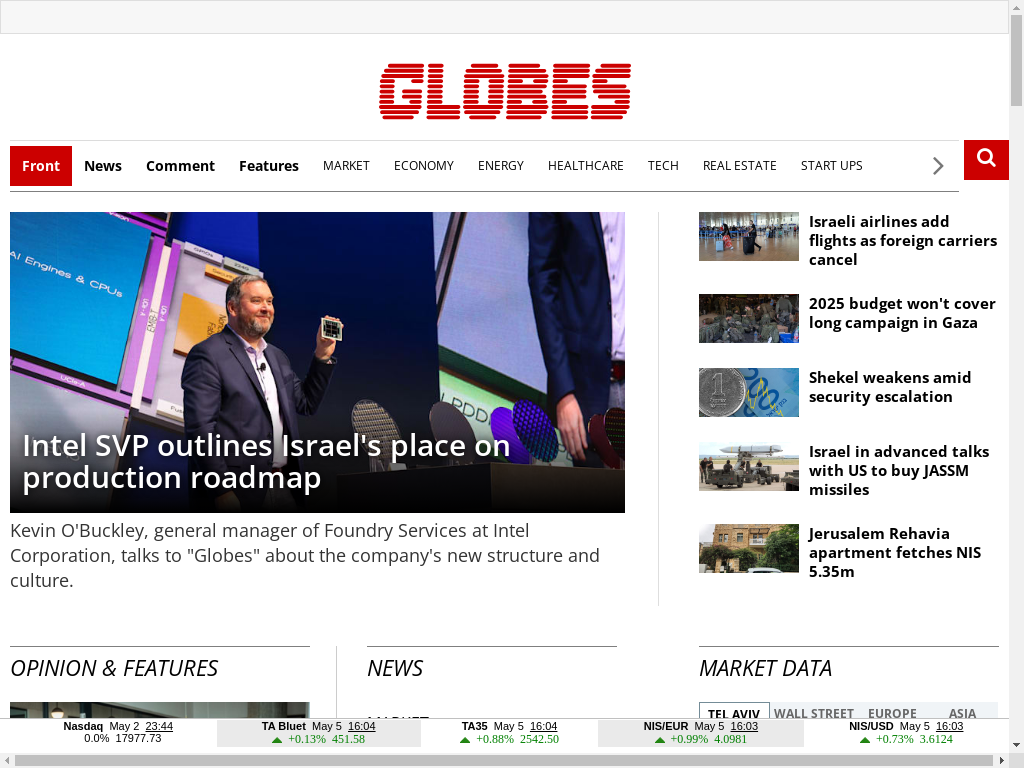Click the shekel coin thumbnail

748,392
